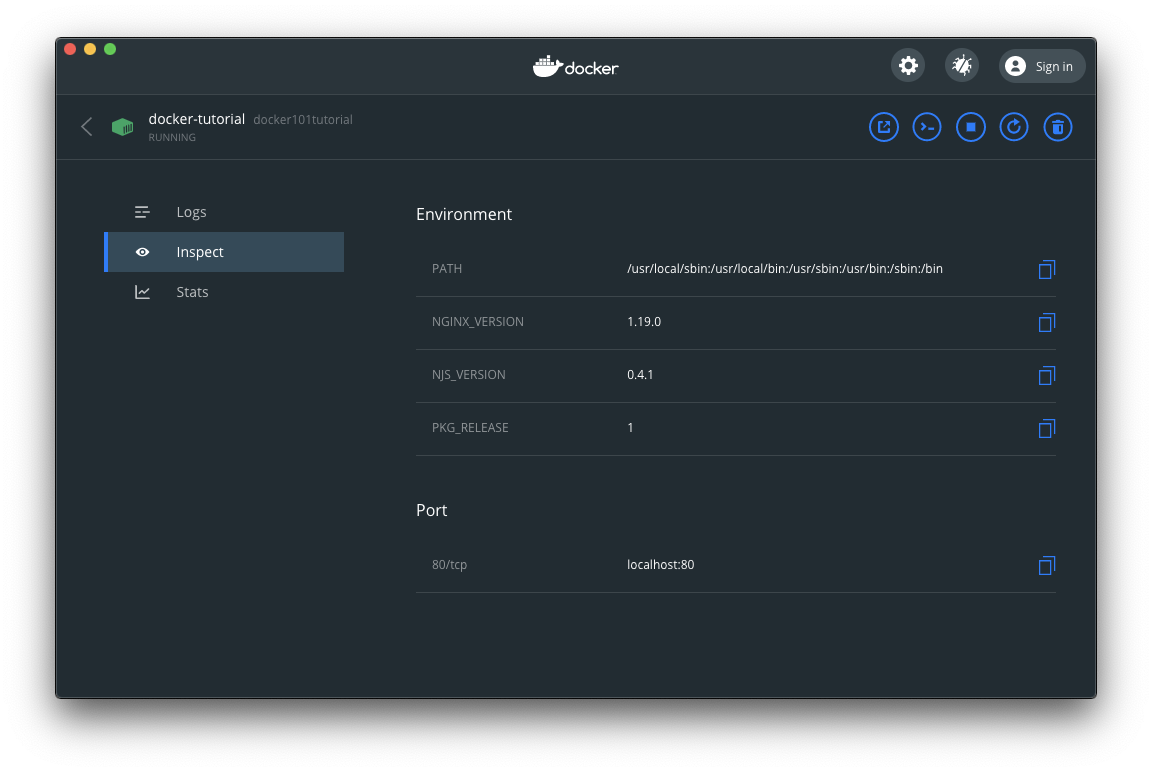
Task: Copy the NGINX_VERSION value
Action: [1046, 322]
